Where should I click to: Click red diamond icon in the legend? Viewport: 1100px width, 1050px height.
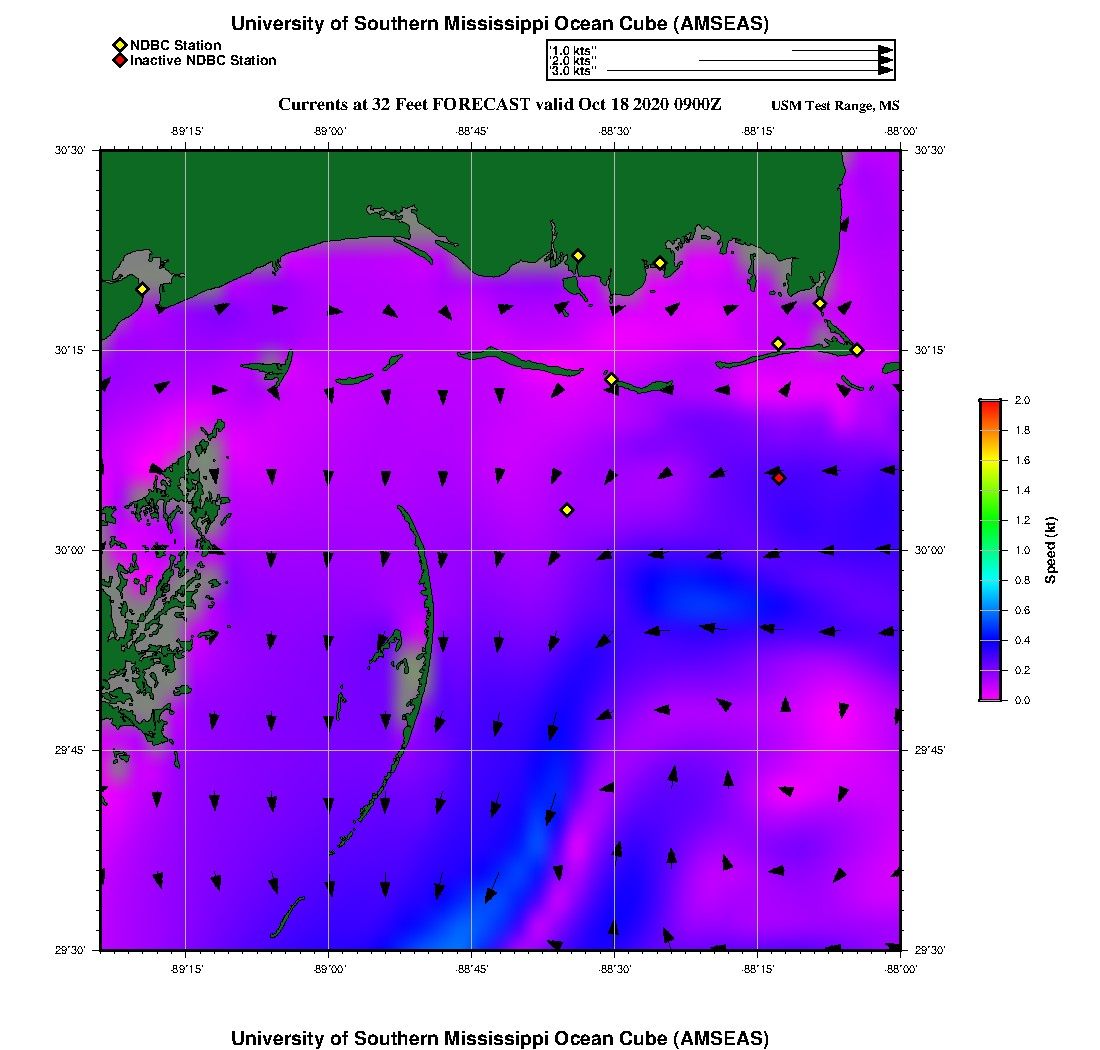(119, 61)
